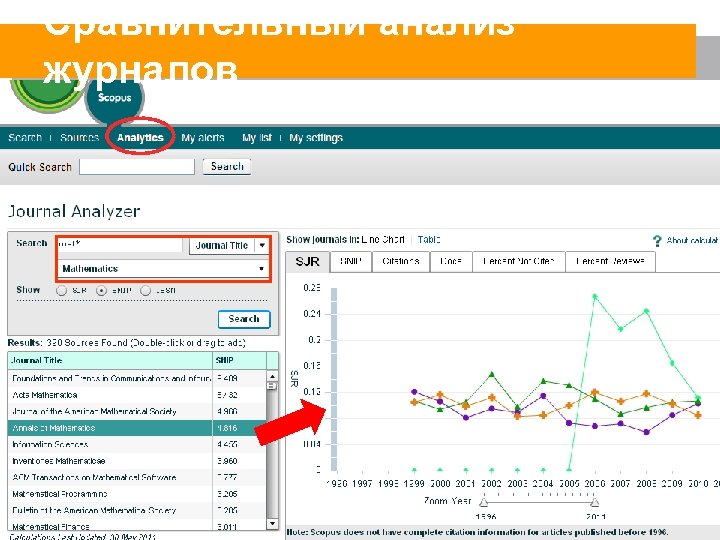
Task: Select Journal of the American Mathematical Society
Action: (137, 411)
